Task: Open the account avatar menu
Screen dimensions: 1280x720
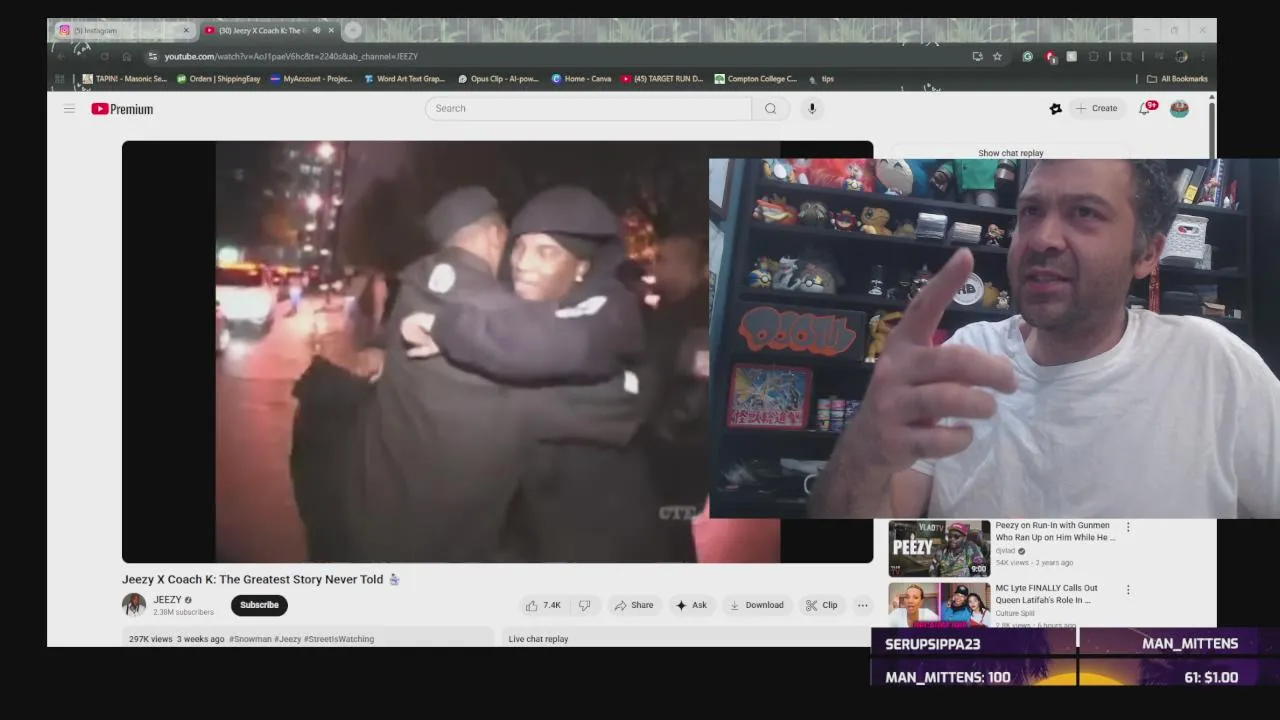Action: coord(1180,108)
